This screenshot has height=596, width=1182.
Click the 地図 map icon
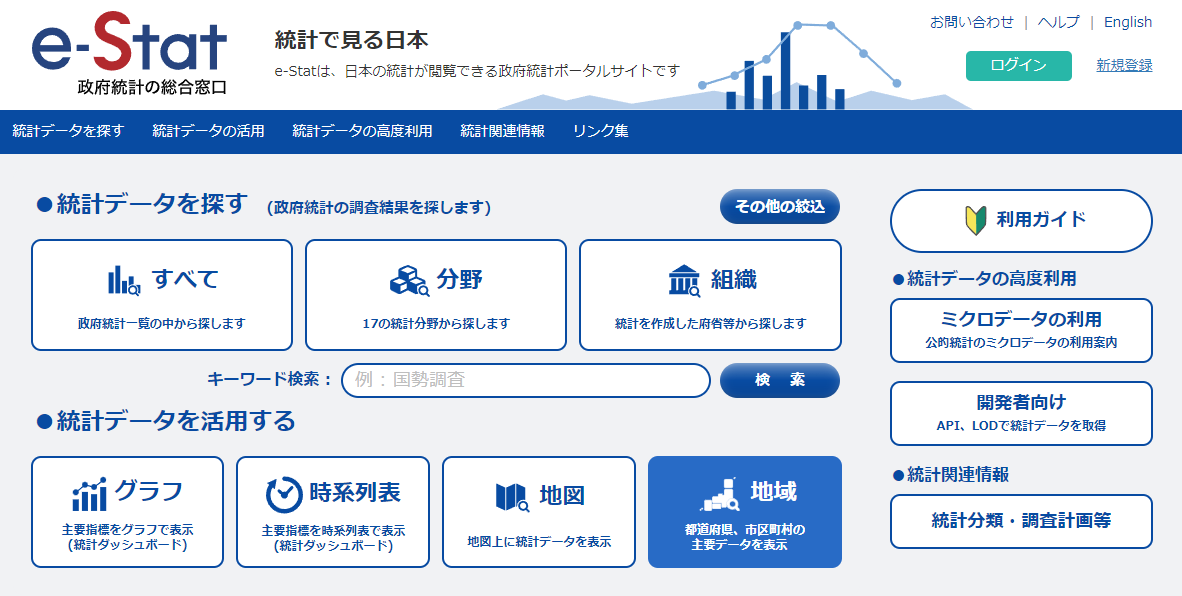click(x=511, y=496)
